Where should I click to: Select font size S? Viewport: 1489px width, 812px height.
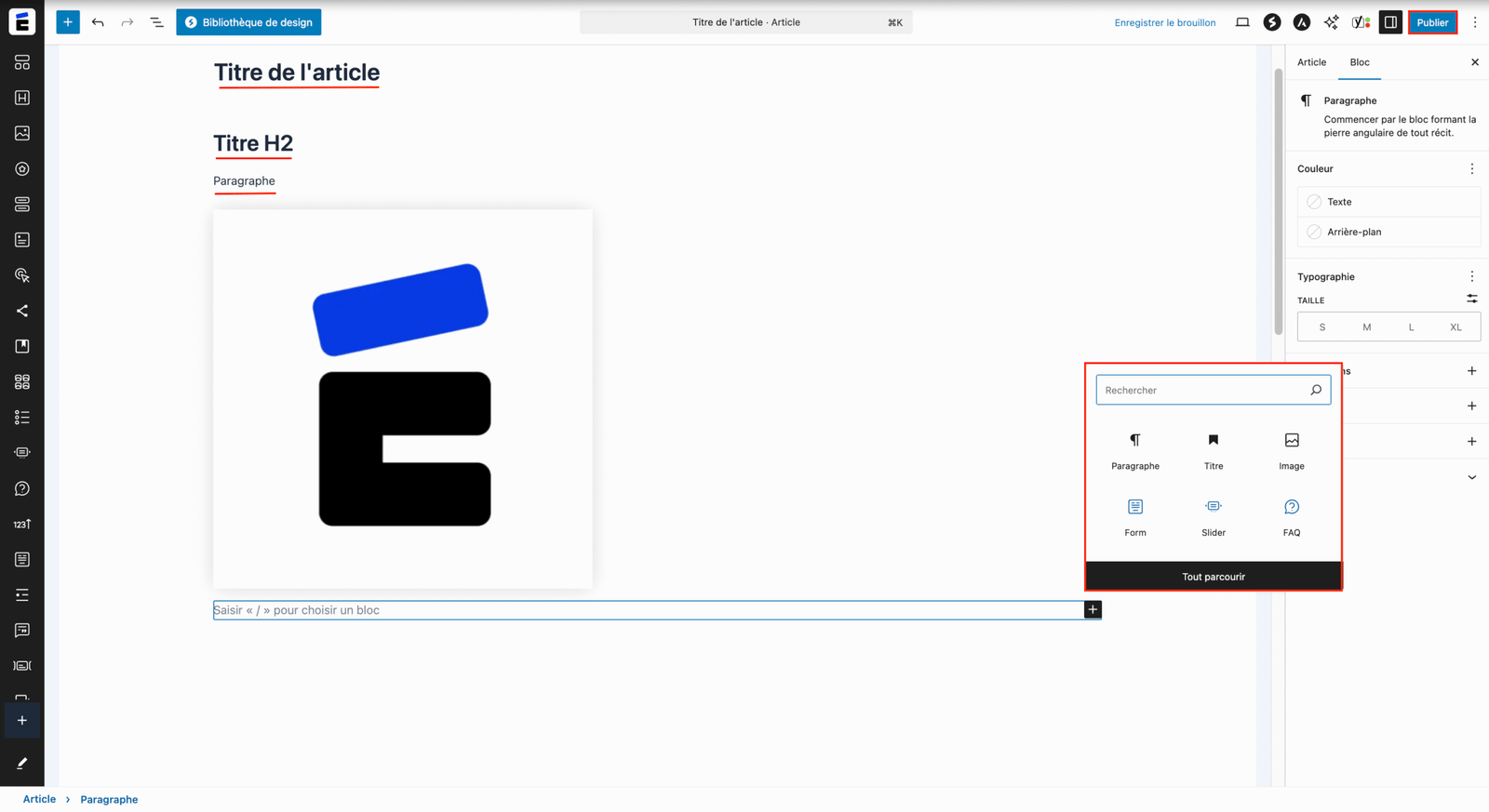click(1321, 327)
